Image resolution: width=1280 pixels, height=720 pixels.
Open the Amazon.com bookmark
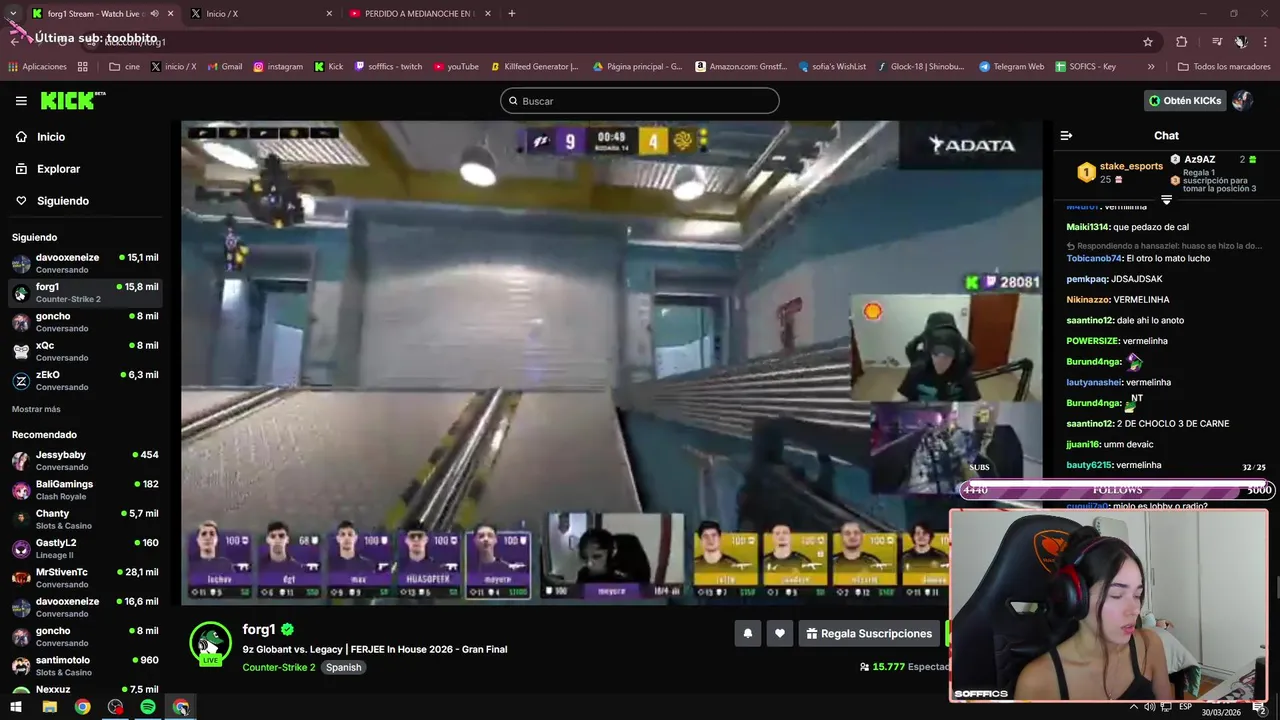pyautogui.click(x=741, y=67)
